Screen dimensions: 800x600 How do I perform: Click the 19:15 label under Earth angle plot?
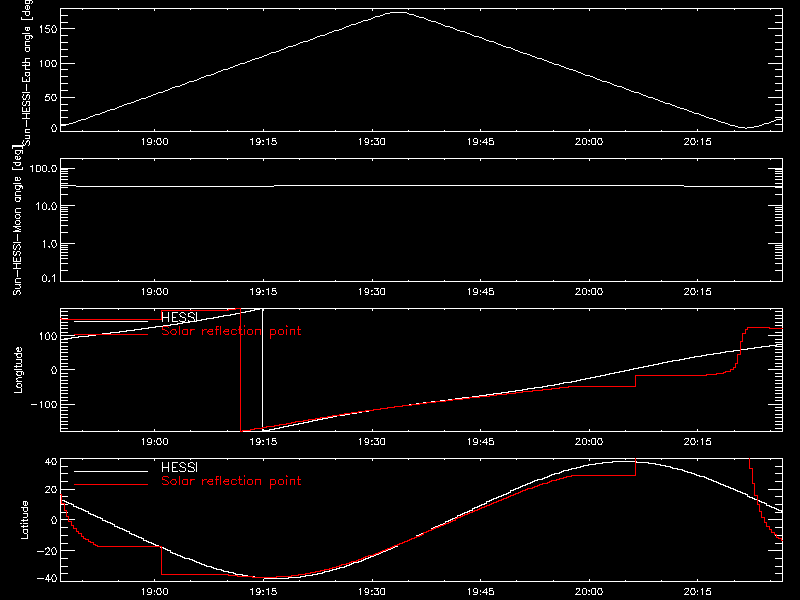[263, 141]
